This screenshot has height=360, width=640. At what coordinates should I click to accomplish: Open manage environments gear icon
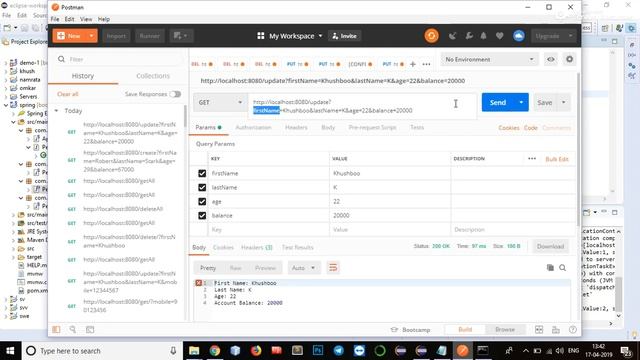point(569,60)
